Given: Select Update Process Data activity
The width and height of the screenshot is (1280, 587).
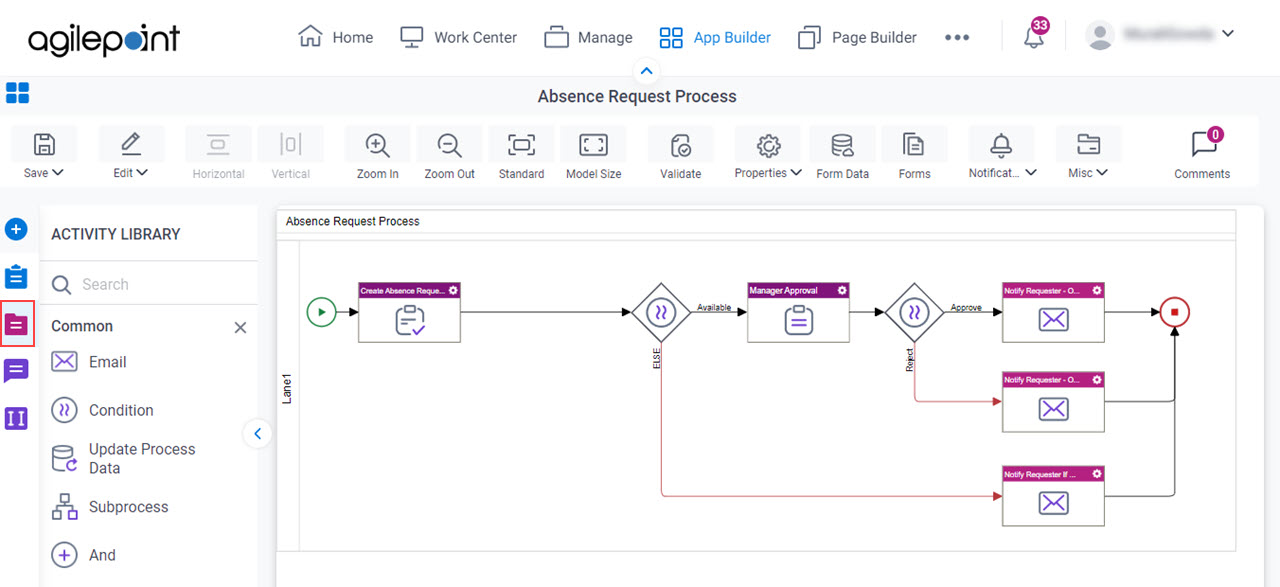Looking at the screenshot, I should 124,459.
